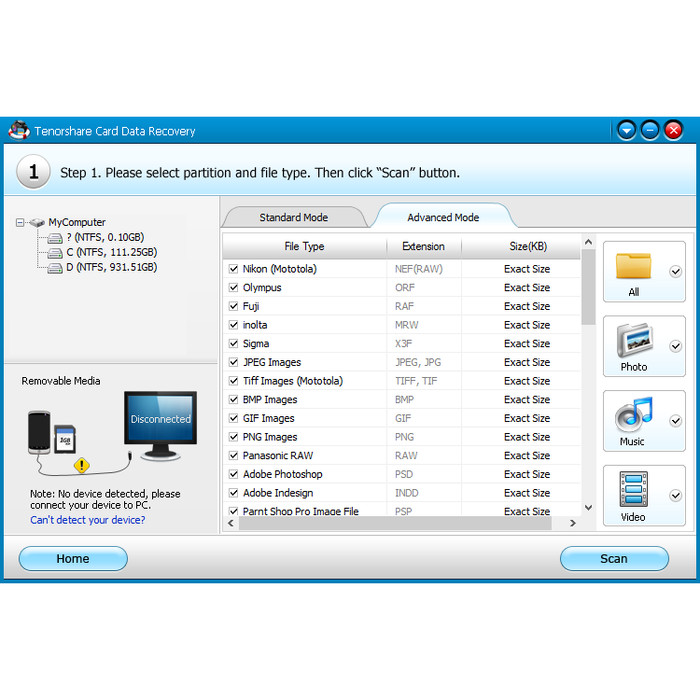Choose the Music category icon
The width and height of the screenshot is (700, 700).
click(633, 414)
